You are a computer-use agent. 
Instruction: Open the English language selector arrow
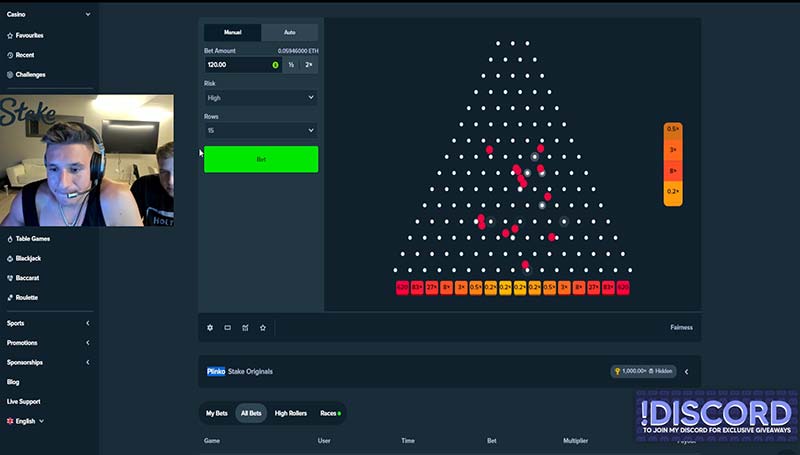point(41,421)
